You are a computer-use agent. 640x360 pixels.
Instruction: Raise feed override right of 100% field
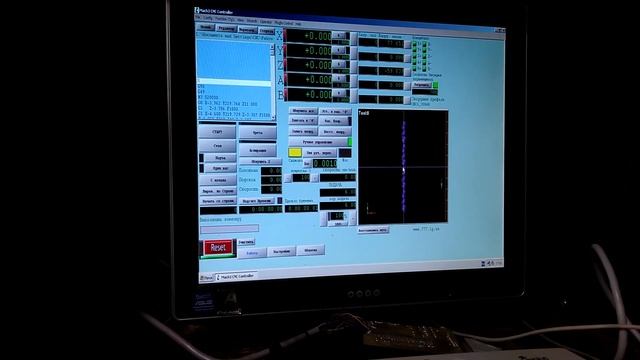coord(353,218)
